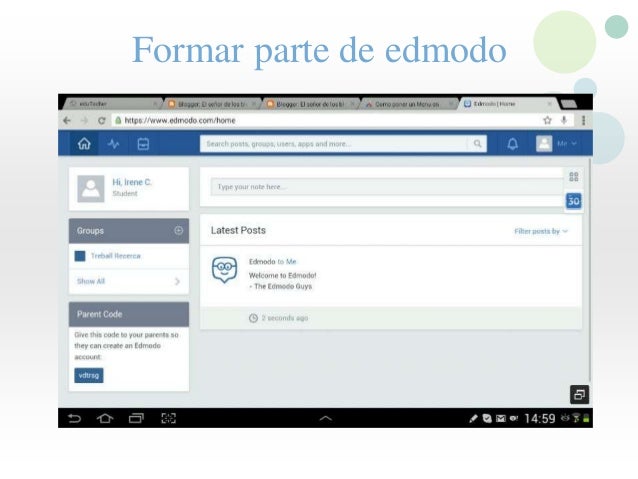Click the page vertical scrollbar
This screenshot has height=479, width=638.
(589, 269)
